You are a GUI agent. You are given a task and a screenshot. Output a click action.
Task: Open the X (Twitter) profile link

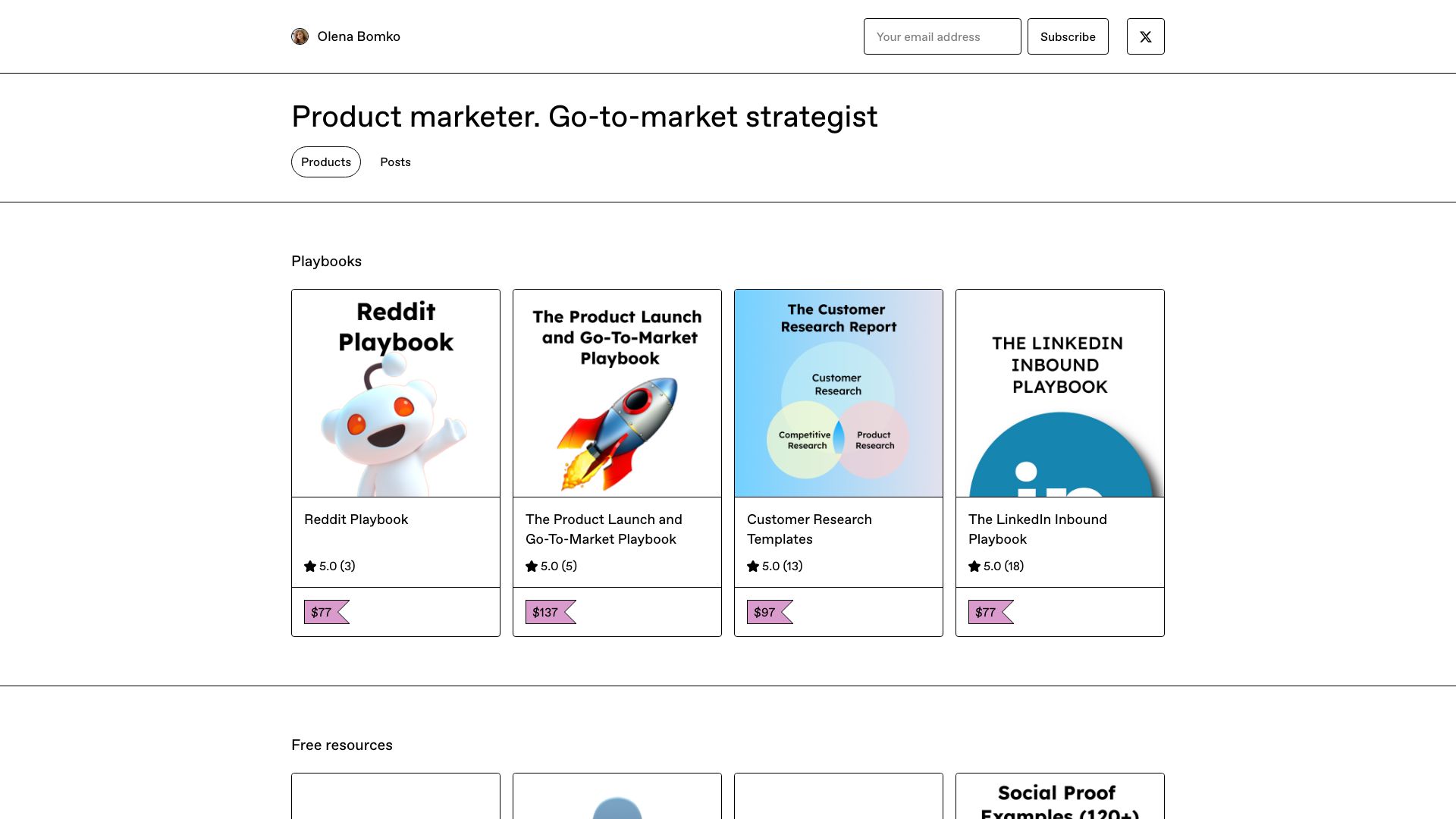[1145, 36]
